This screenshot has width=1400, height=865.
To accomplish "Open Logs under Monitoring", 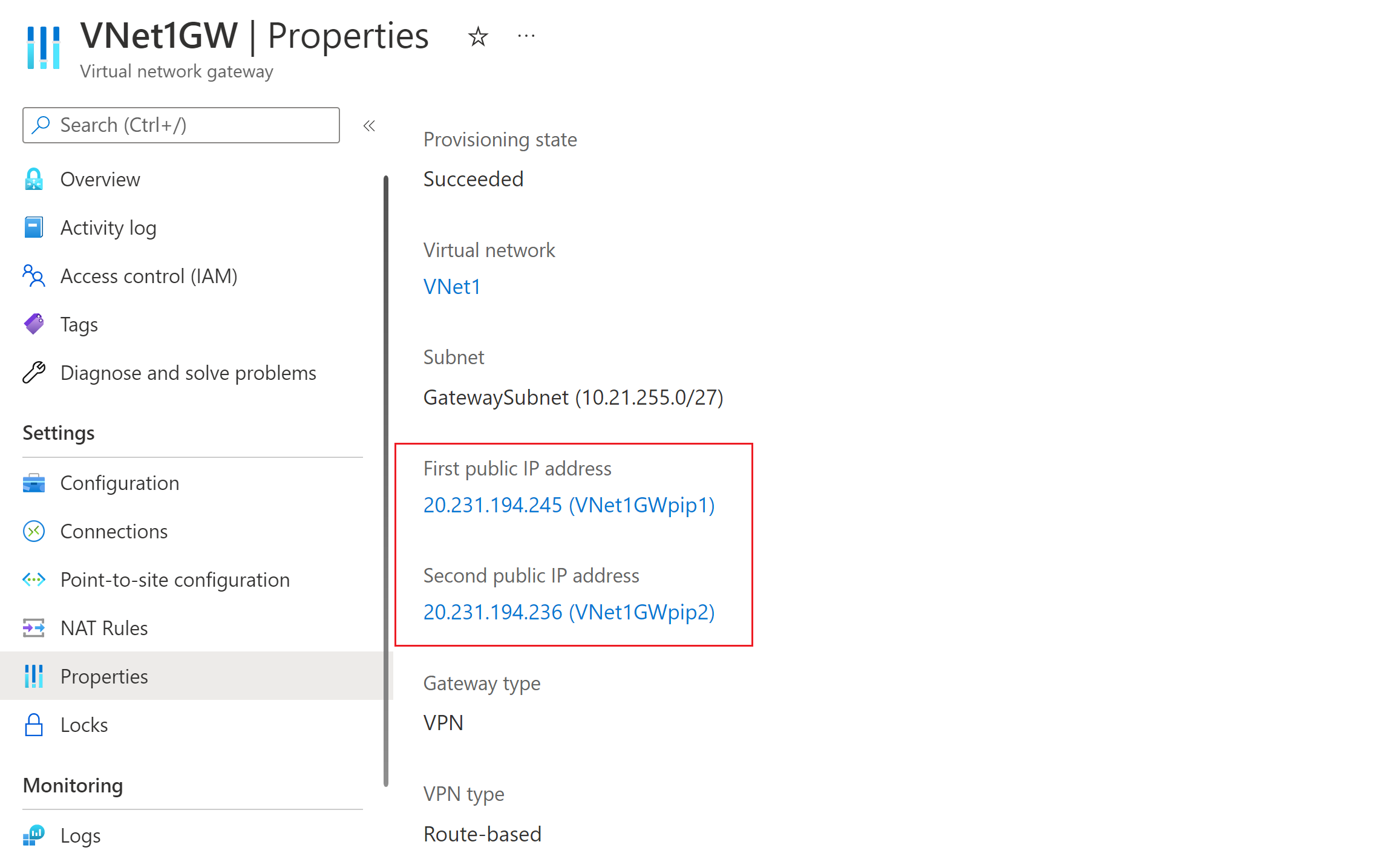I will pyautogui.click(x=80, y=836).
